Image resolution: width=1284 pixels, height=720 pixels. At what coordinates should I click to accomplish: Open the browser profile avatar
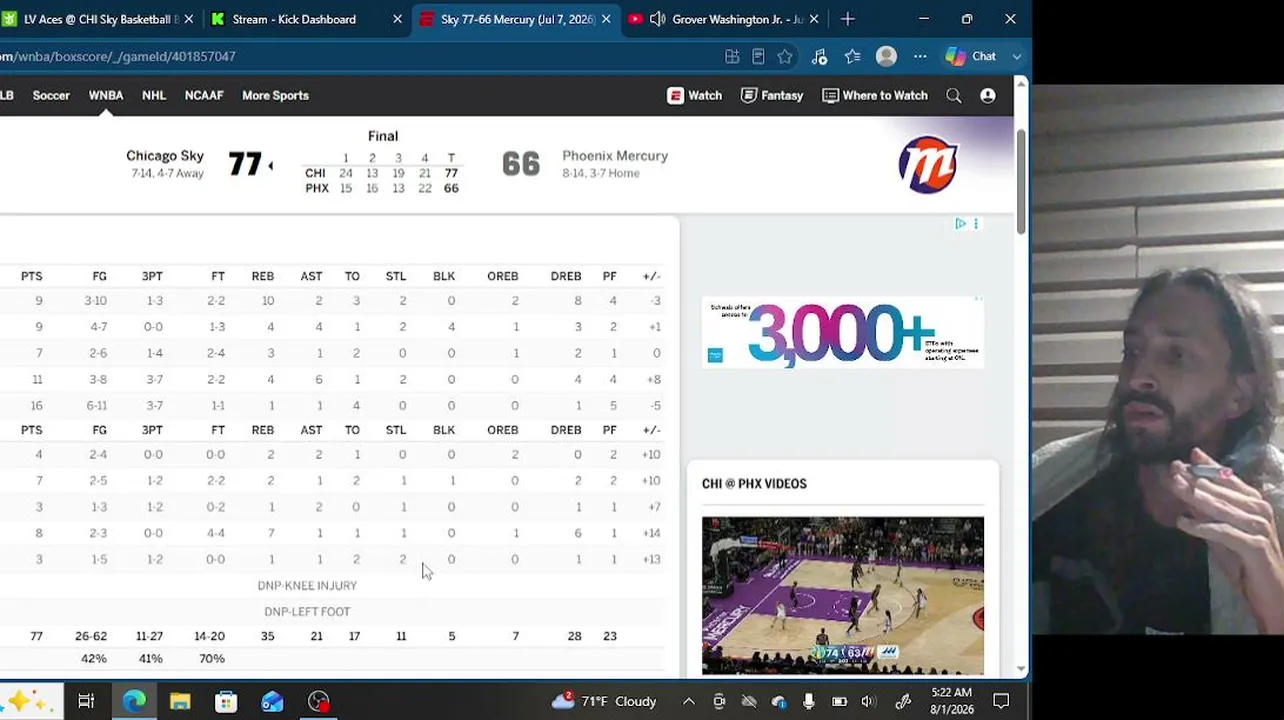[886, 57]
